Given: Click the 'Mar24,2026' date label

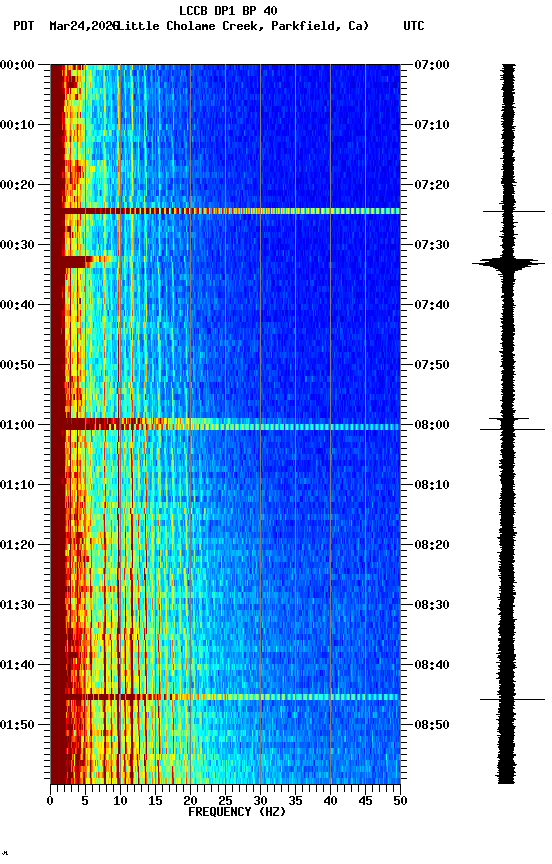Looking at the screenshot, I should [84, 26].
